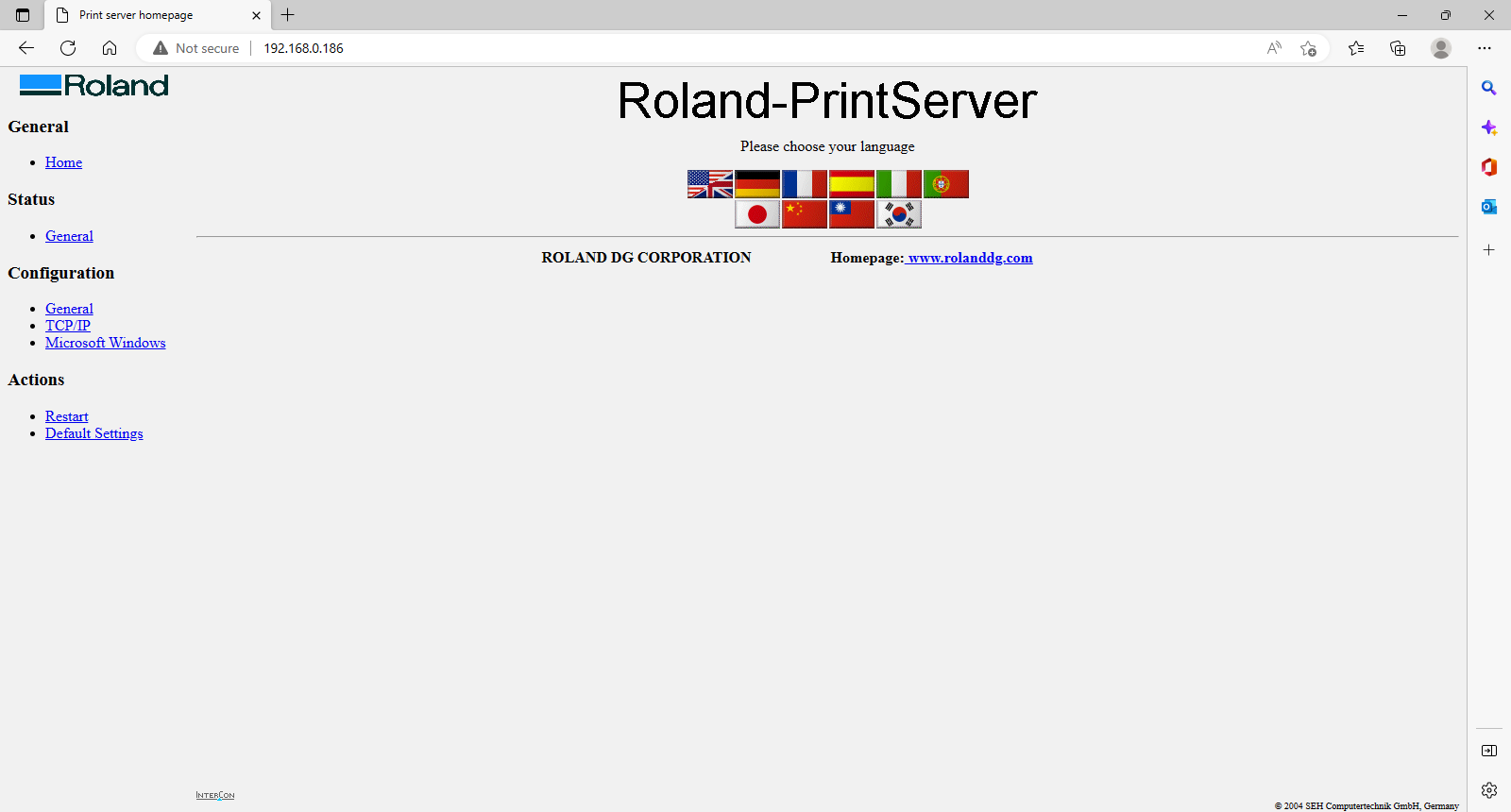Open browser Collections
Screen dimensions: 1511x812
(x=1398, y=48)
